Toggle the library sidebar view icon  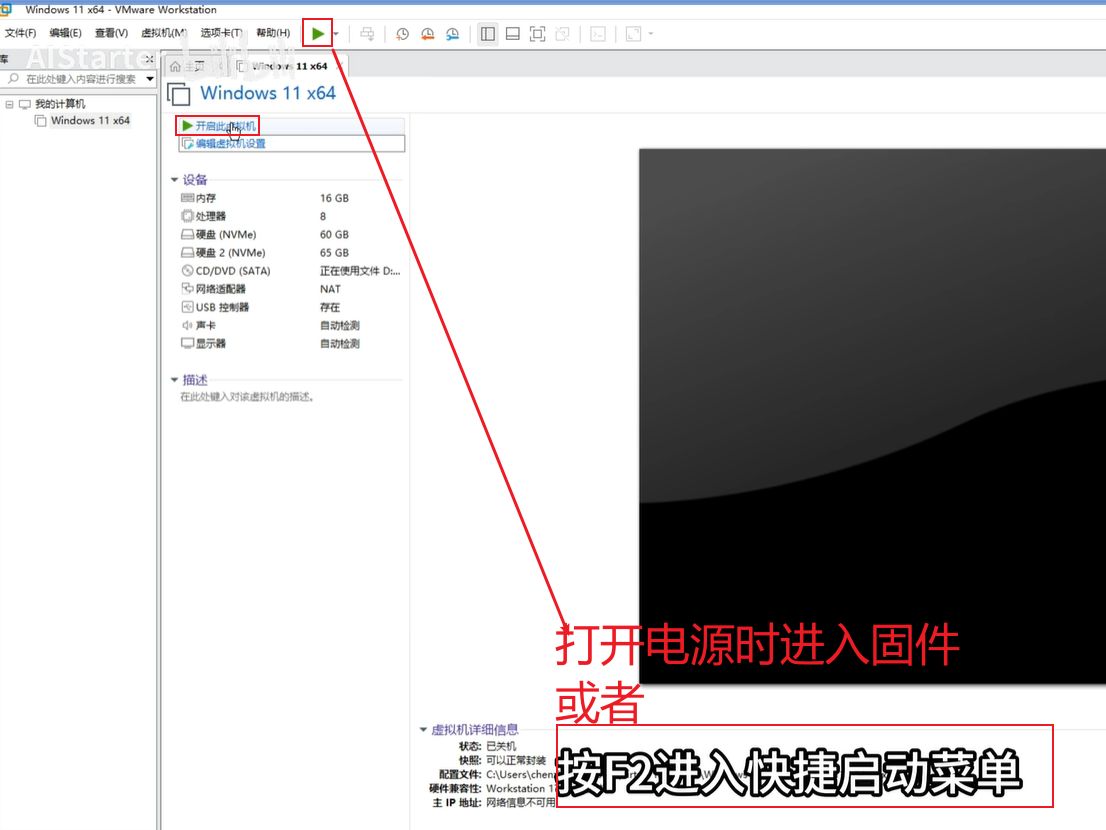pyautogui.click(x=487, y=34)
